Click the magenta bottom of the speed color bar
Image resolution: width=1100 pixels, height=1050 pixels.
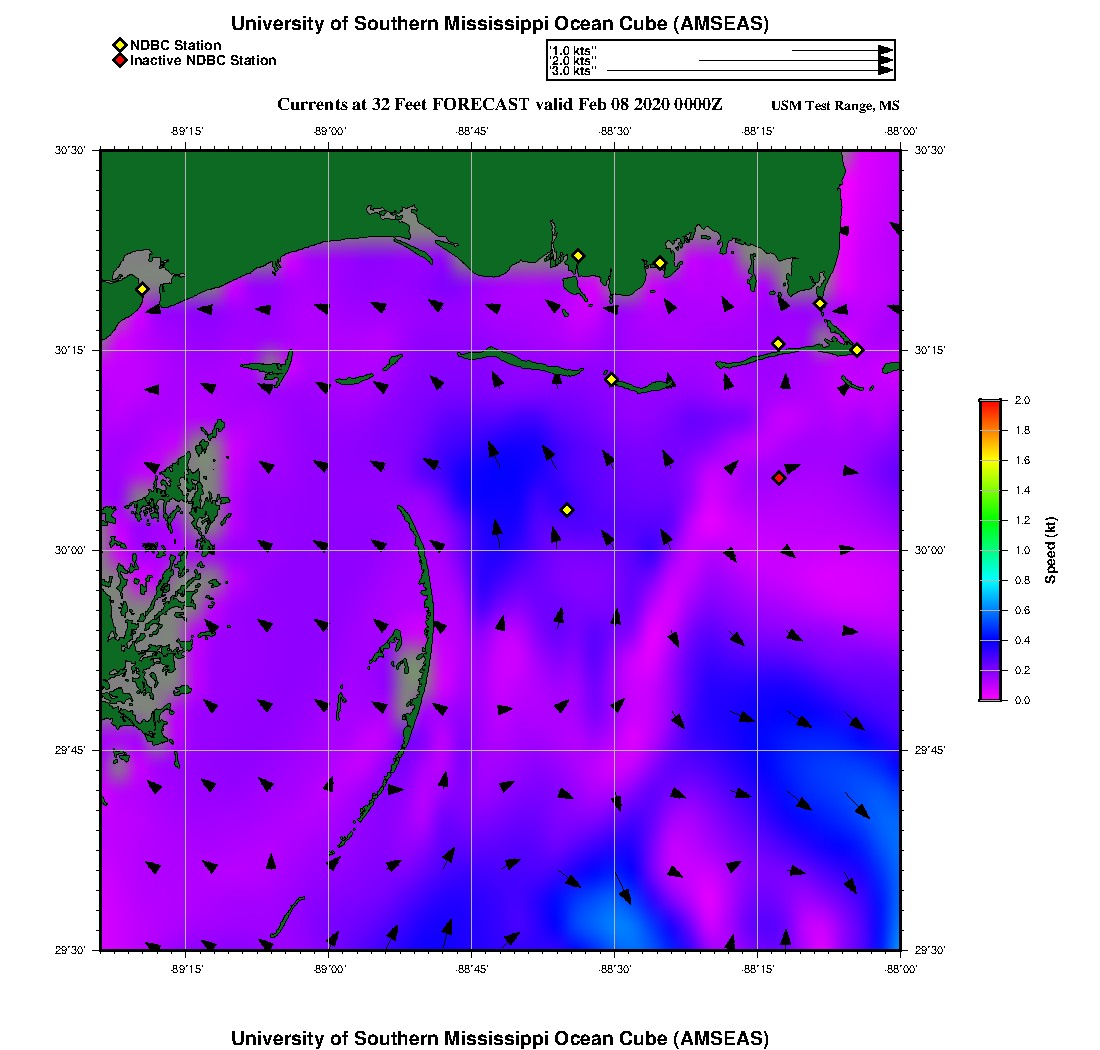[989, 695]
